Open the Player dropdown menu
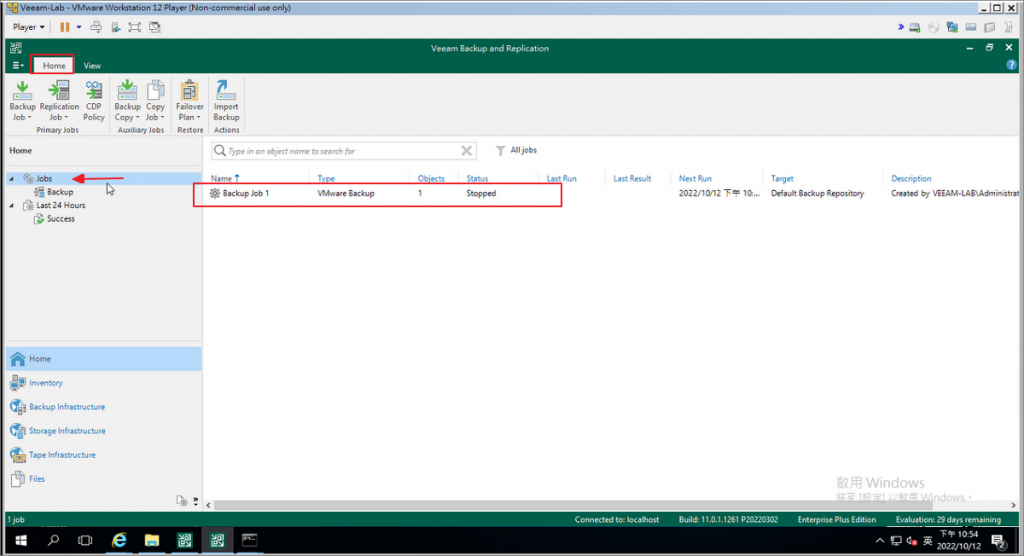The width and height of the screenshot is (1024, 556). pos(29,27)
